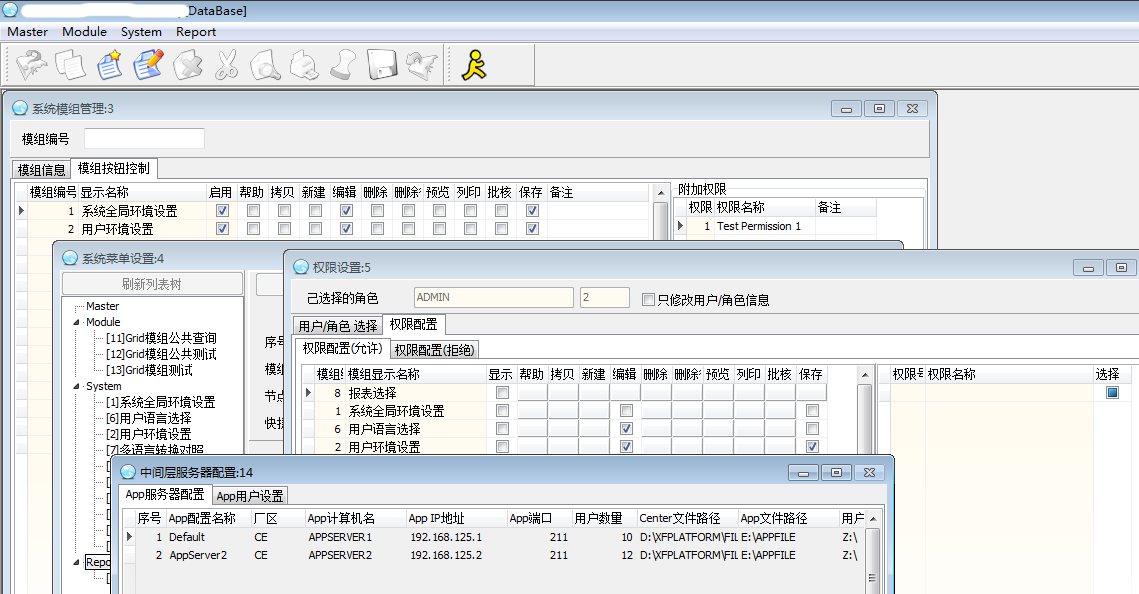Select the 模组按钮控制 tab
The width and height of the screenshot is (1139, 594).
point(114,168)
